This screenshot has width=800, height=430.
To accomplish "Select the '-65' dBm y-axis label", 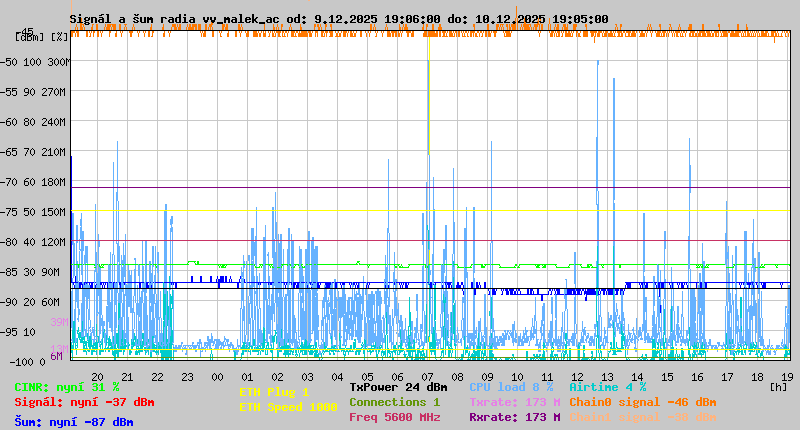I will tap(9, 153).
